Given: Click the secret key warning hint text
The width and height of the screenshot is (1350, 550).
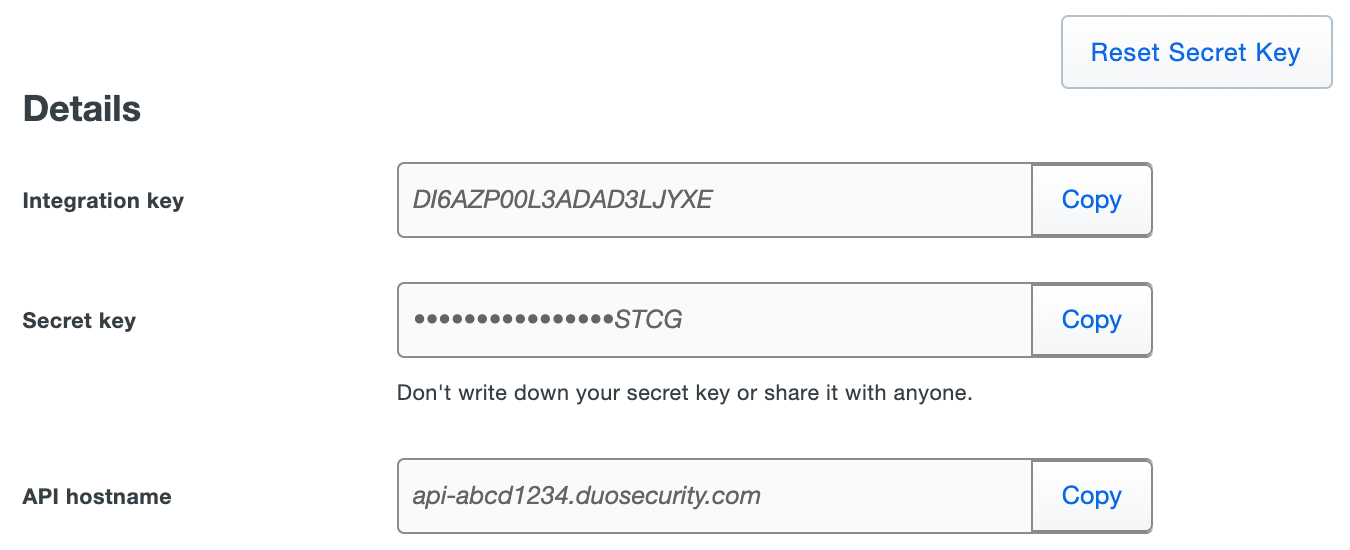Looking at the screenshot, I should click(684, 393).
